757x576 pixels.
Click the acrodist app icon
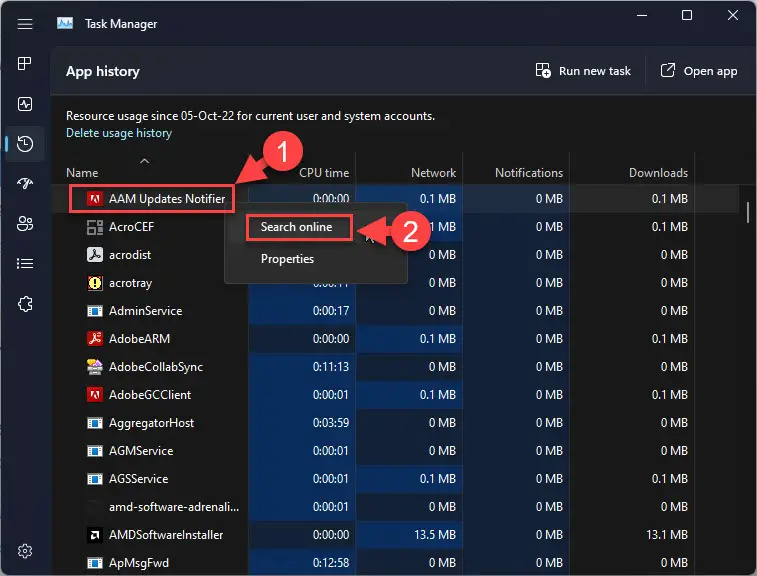[x=95, y=254]
